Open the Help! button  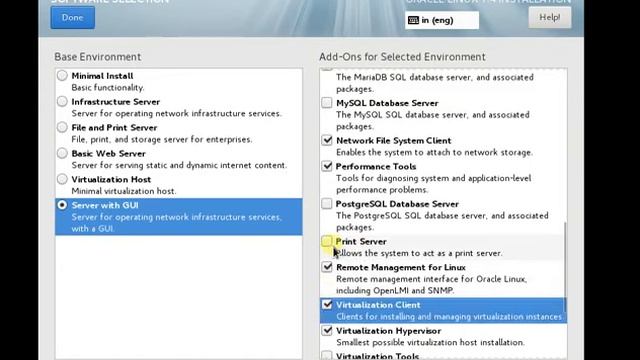point(549,18)
